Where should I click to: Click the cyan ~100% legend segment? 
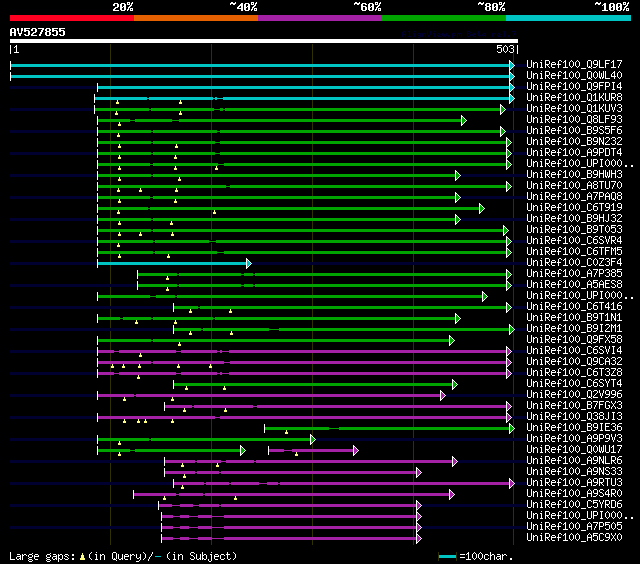pyautogui.click(x=568, y=18)
